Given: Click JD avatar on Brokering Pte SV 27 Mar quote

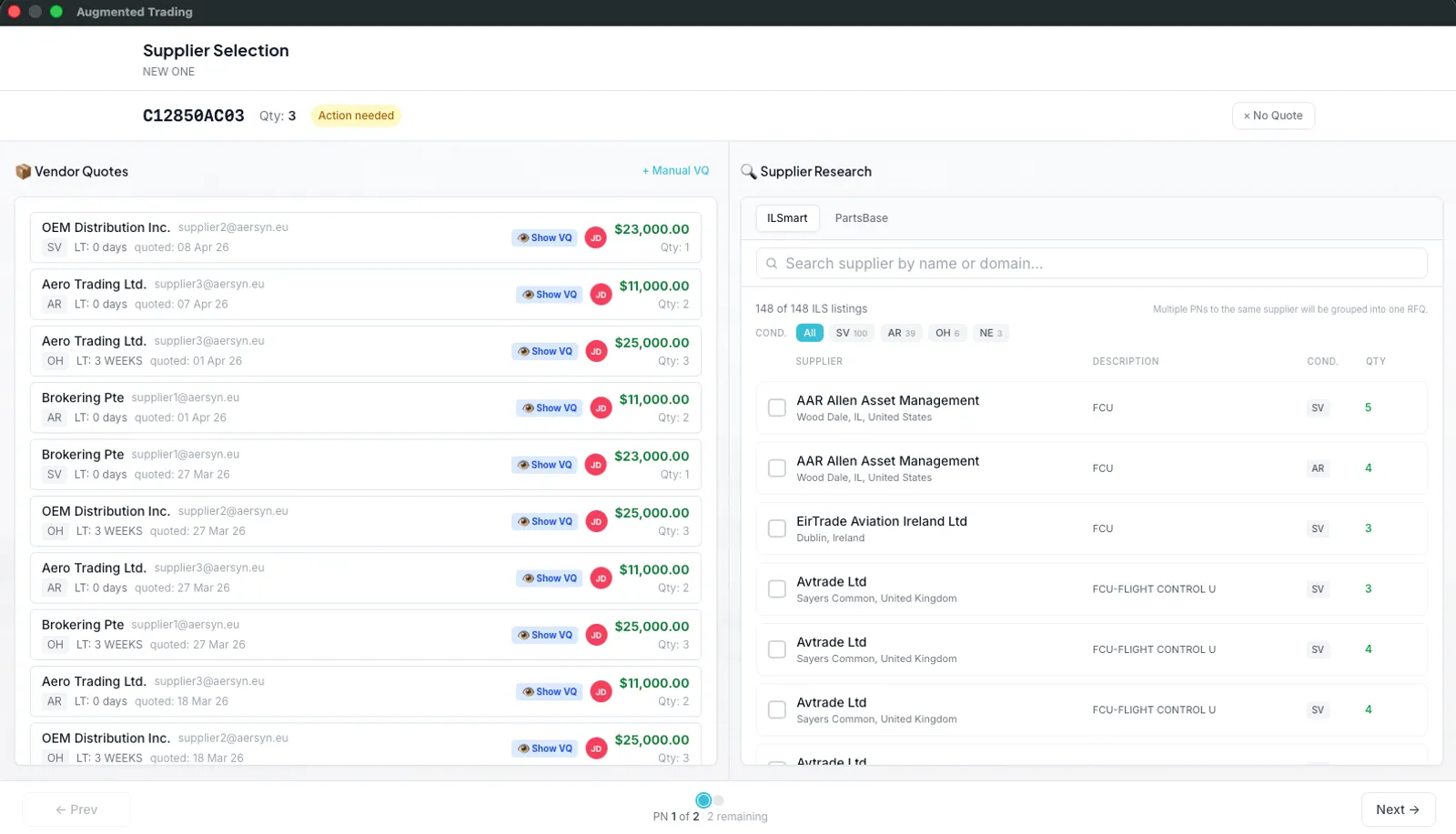Looking at the screenshot, I should pos(596,465).
